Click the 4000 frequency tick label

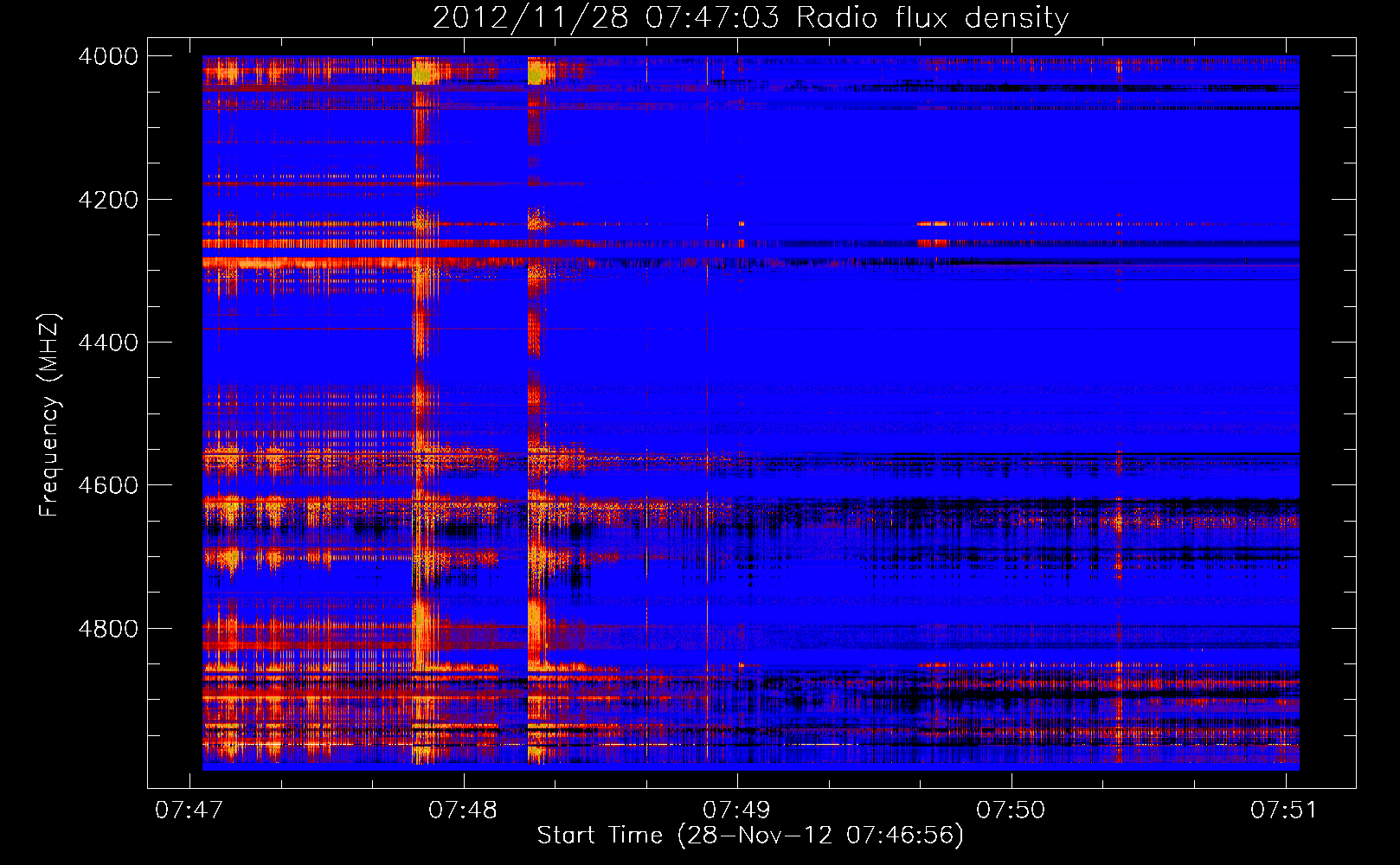pyautogui.click(x=108, y=56)
